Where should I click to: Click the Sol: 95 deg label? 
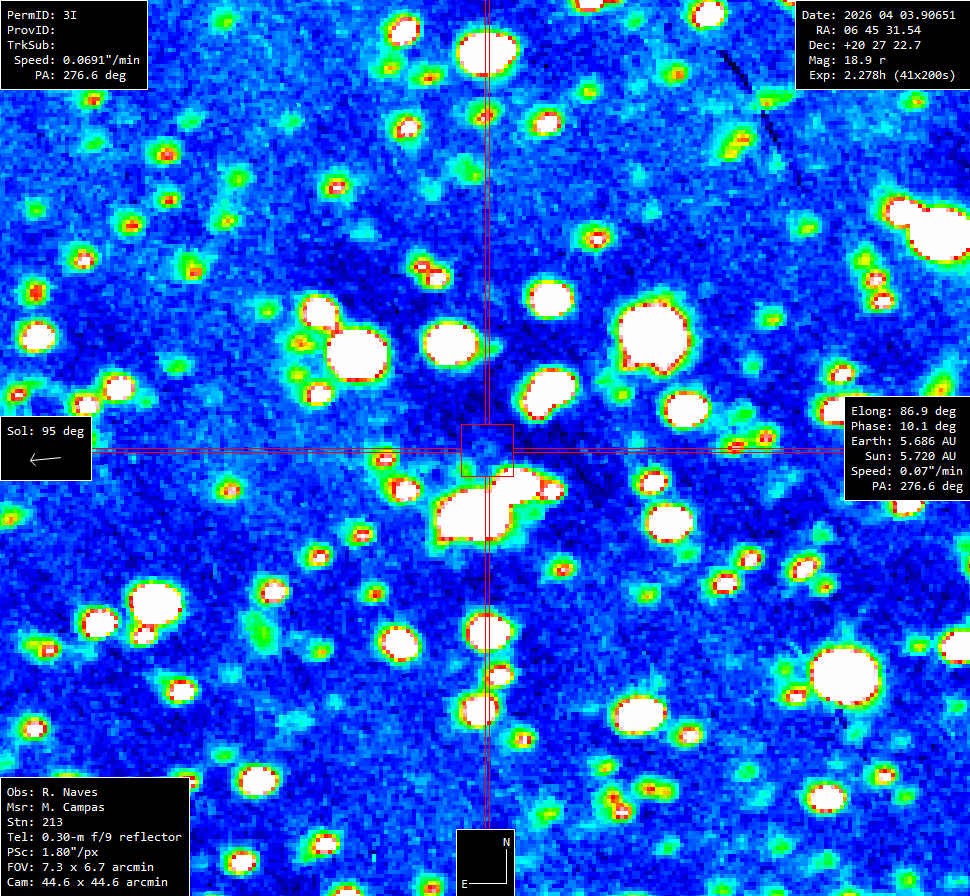click(45, 431)
